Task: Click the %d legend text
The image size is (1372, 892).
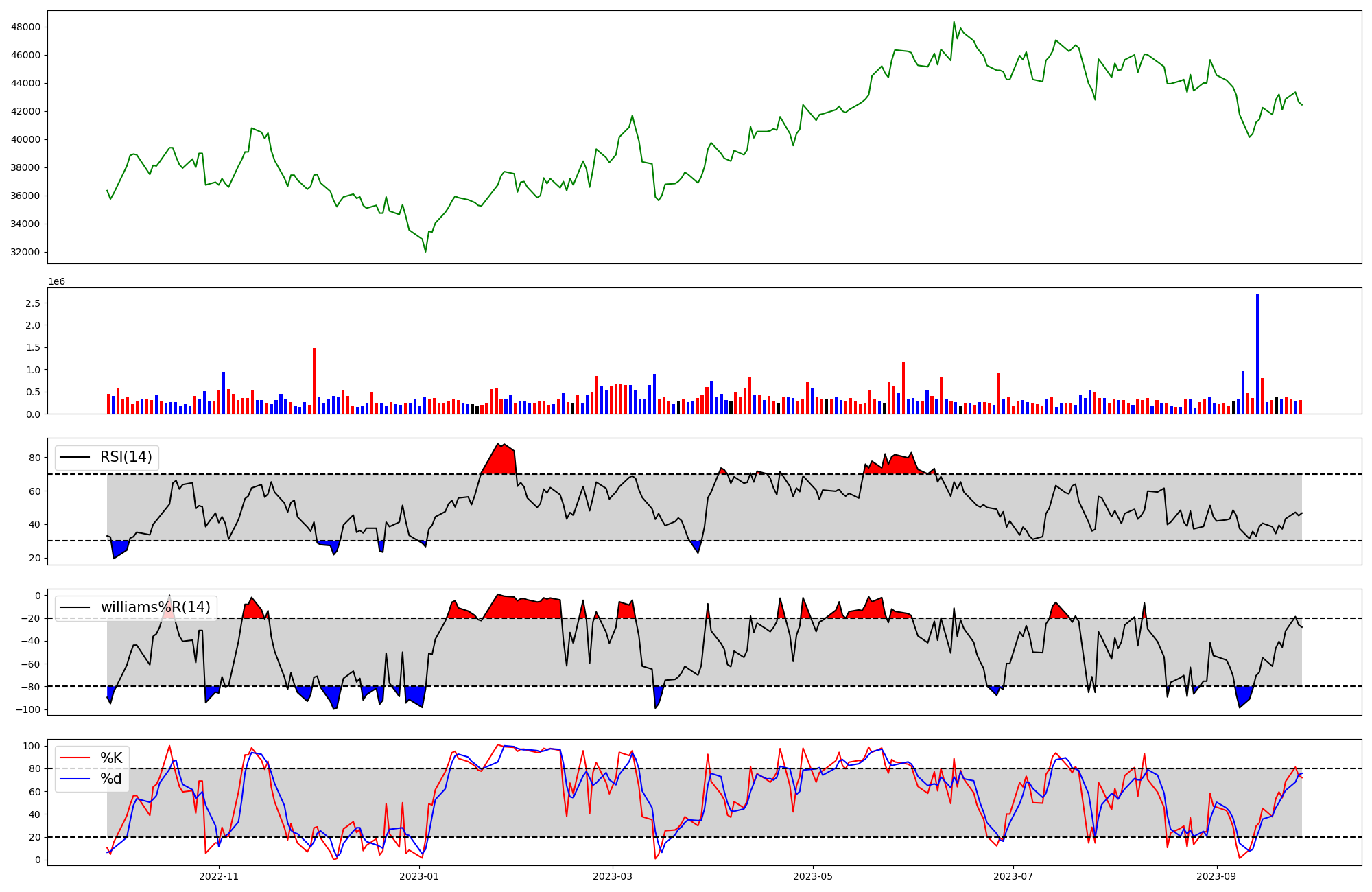Action: (111, 779)
